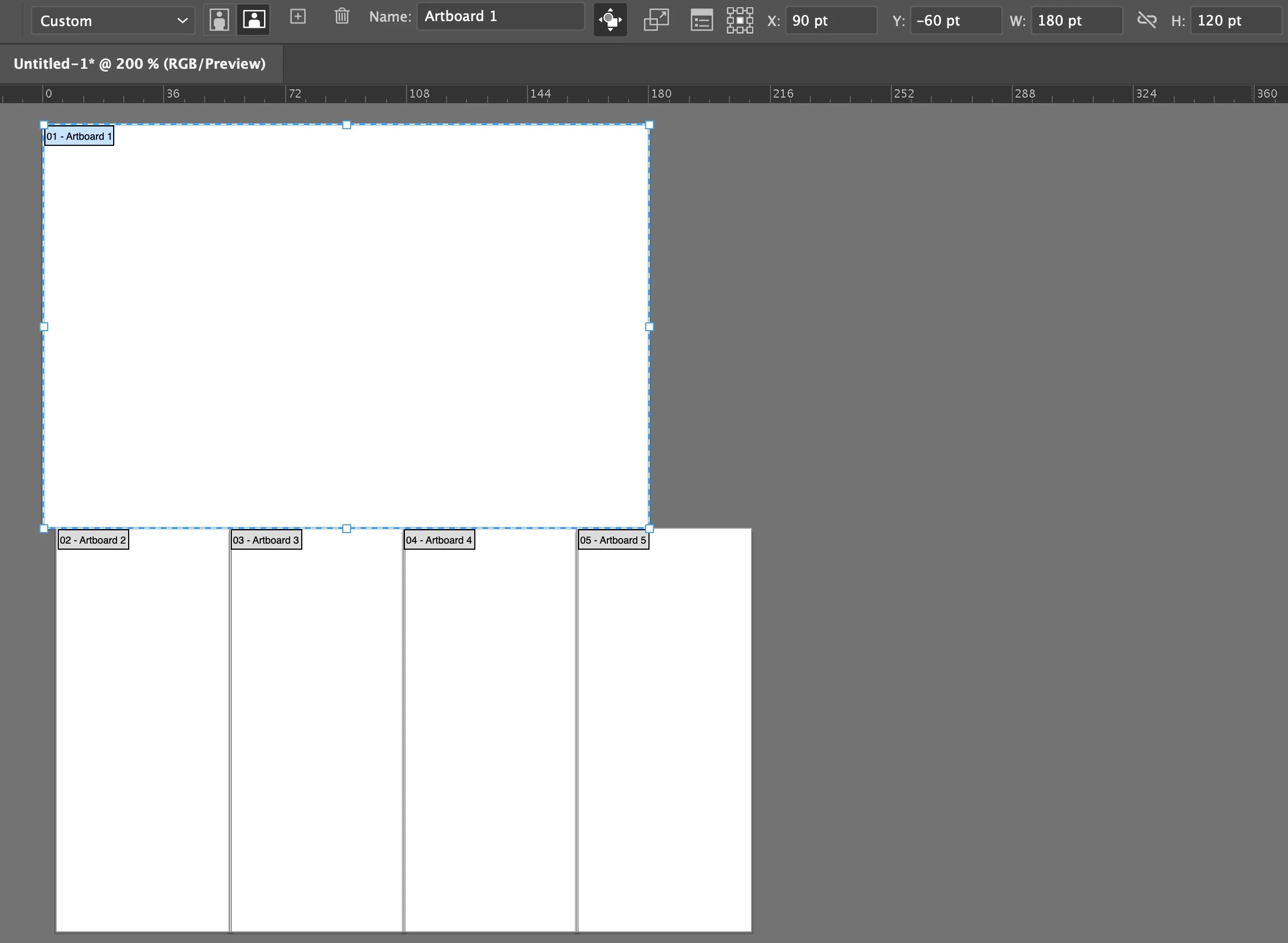Set artboard to portrait orientation
This screenshot has height=943, width=1288.
[219, 20]
